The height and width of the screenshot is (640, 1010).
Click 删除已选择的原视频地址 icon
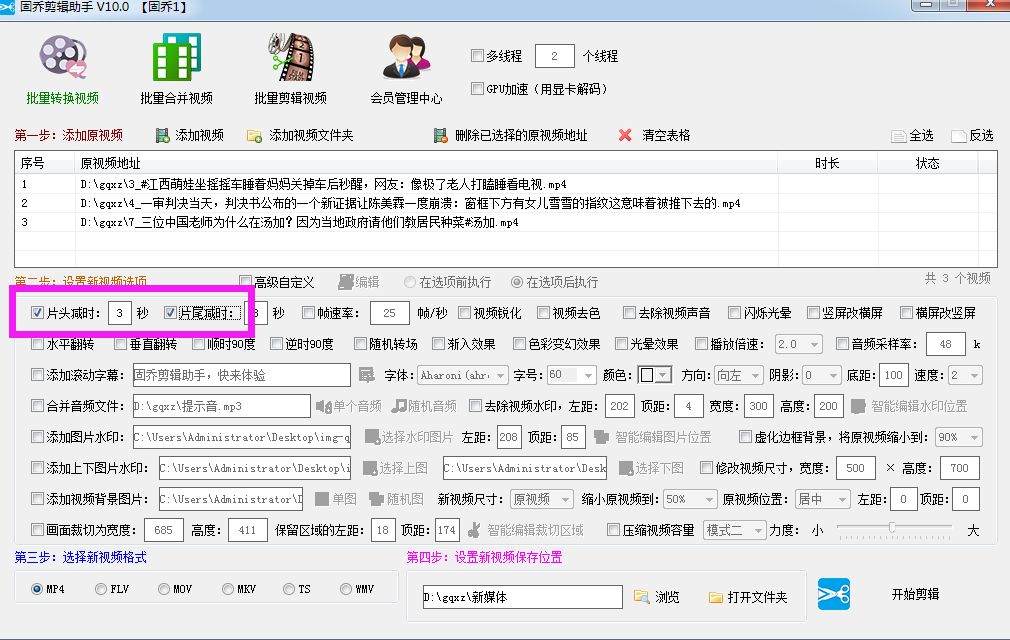click(441, 135)
